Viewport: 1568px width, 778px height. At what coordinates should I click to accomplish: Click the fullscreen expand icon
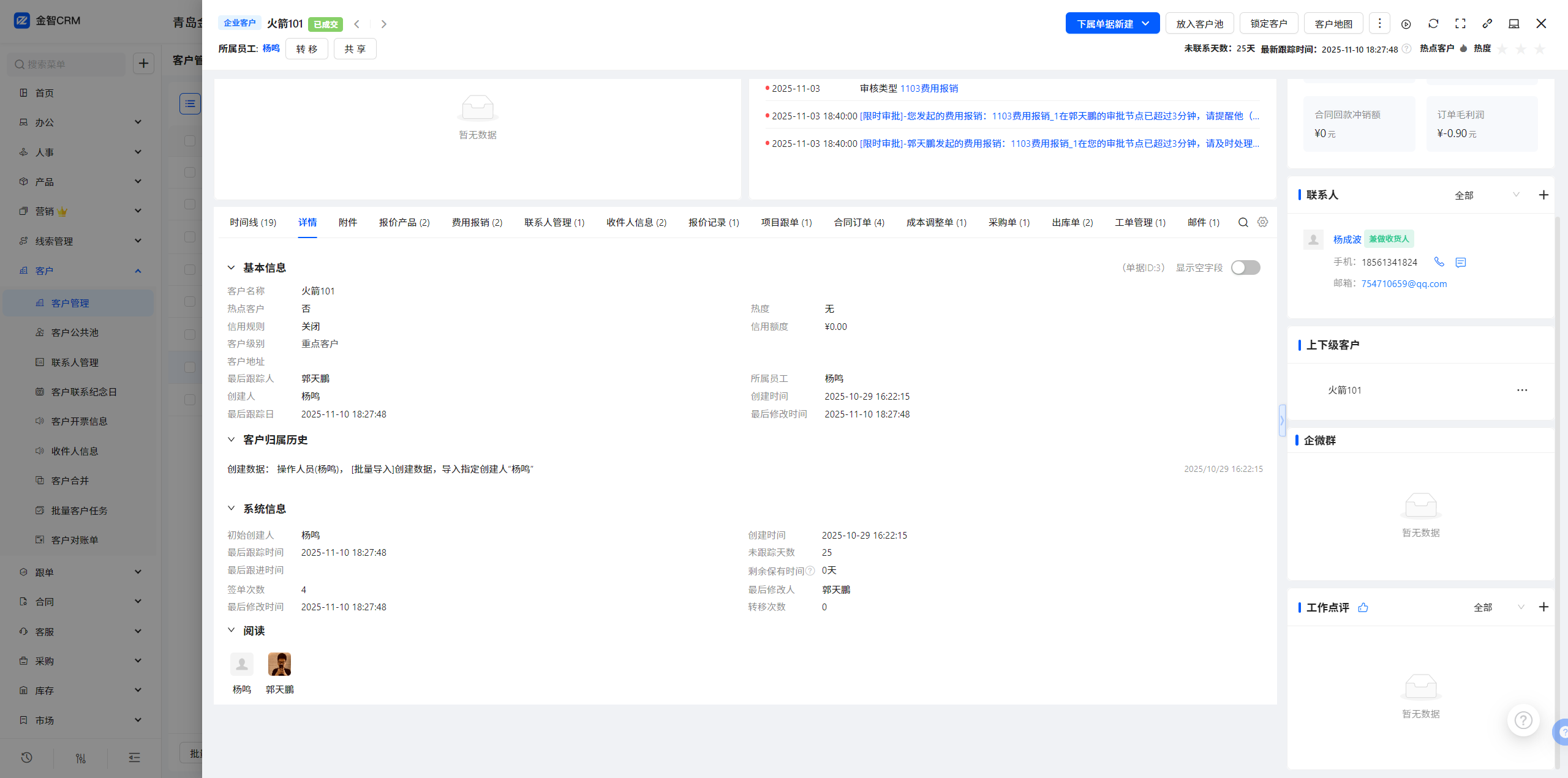1460,24
